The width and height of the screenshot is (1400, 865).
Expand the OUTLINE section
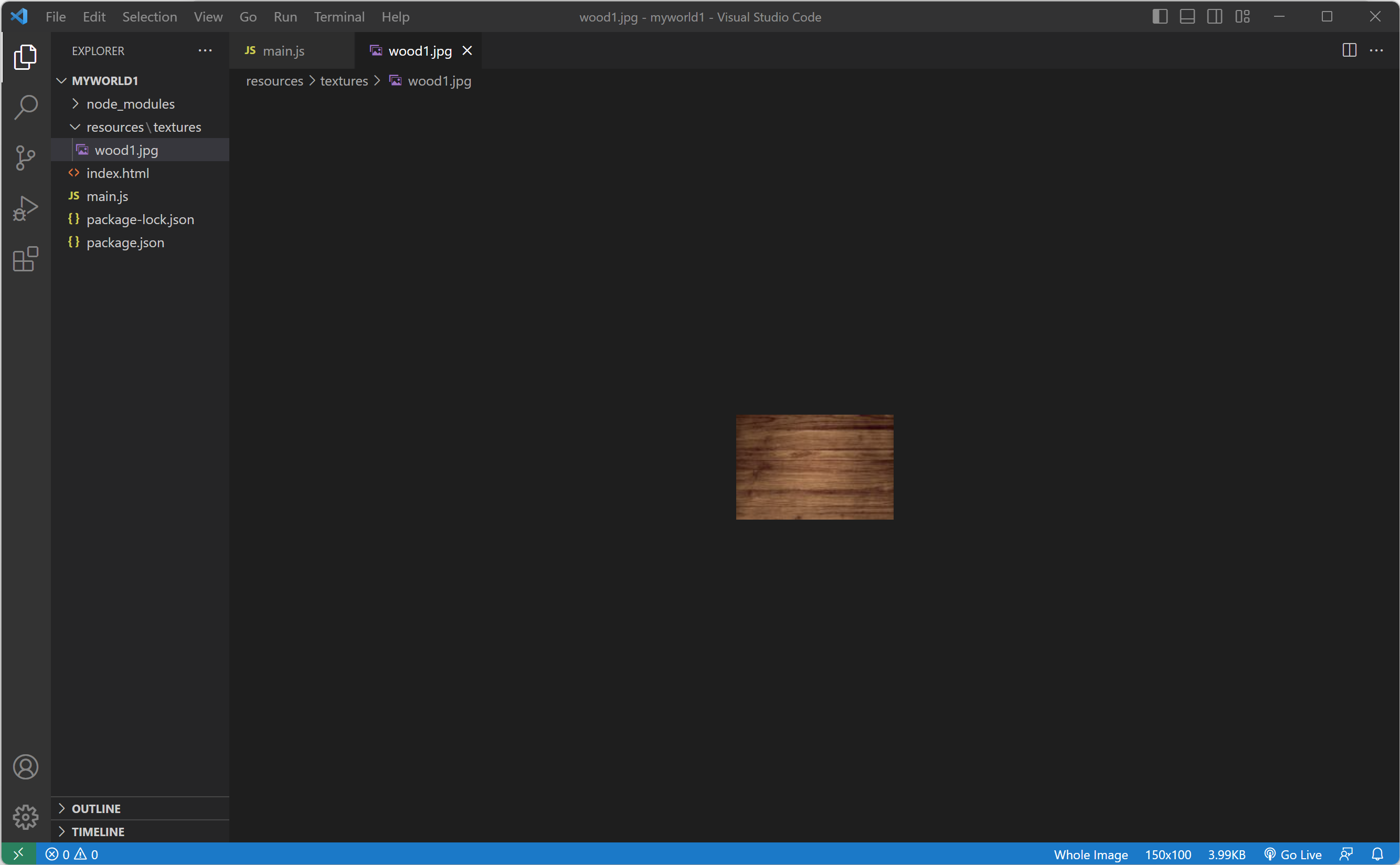point(96,808)
